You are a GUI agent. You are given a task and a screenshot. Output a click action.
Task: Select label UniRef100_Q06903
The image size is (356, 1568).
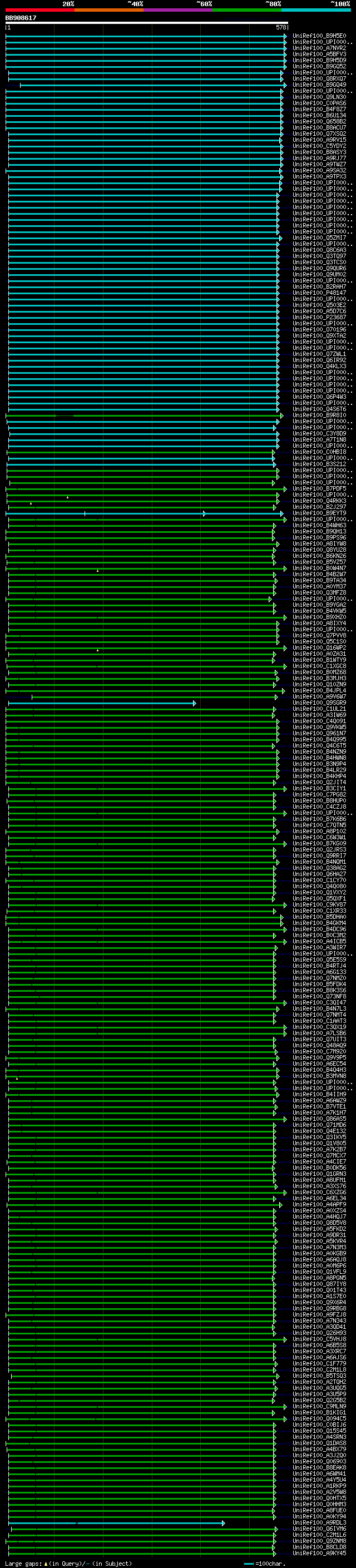coord(319,1461)
